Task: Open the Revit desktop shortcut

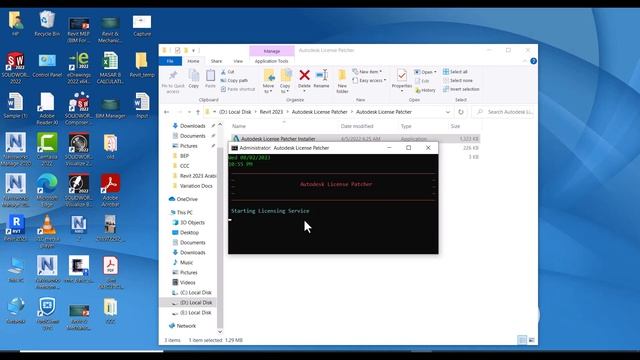Action: pos(15,228)
